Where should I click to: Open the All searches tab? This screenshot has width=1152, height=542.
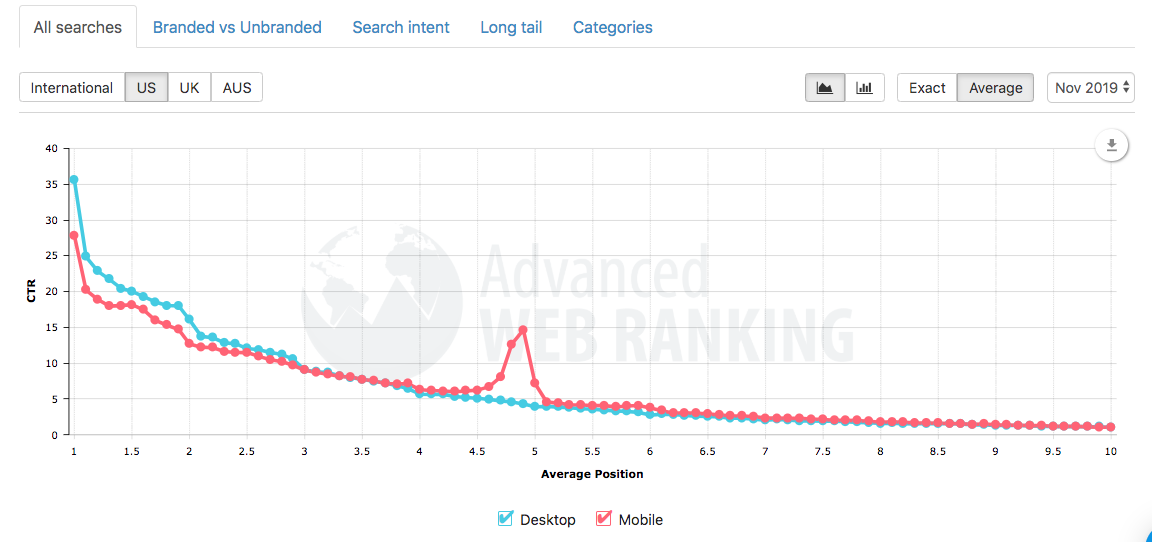pos(78,27)
